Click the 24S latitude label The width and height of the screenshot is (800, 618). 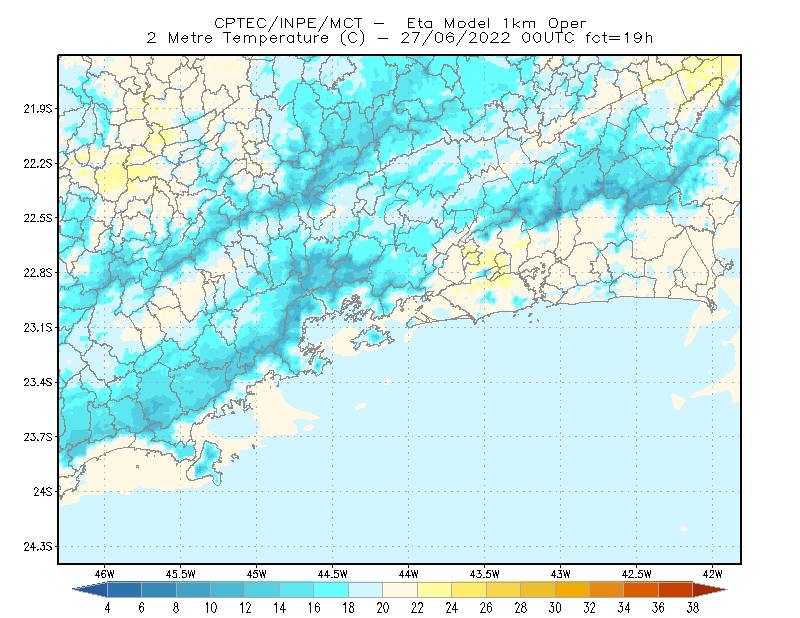[43, 491]
